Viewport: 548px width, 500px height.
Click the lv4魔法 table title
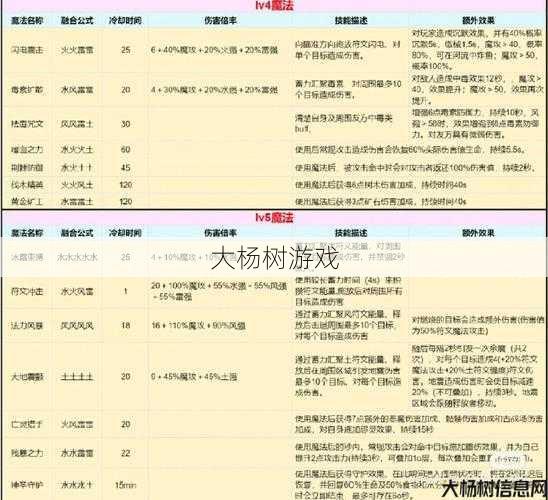[x=274, y=5]
